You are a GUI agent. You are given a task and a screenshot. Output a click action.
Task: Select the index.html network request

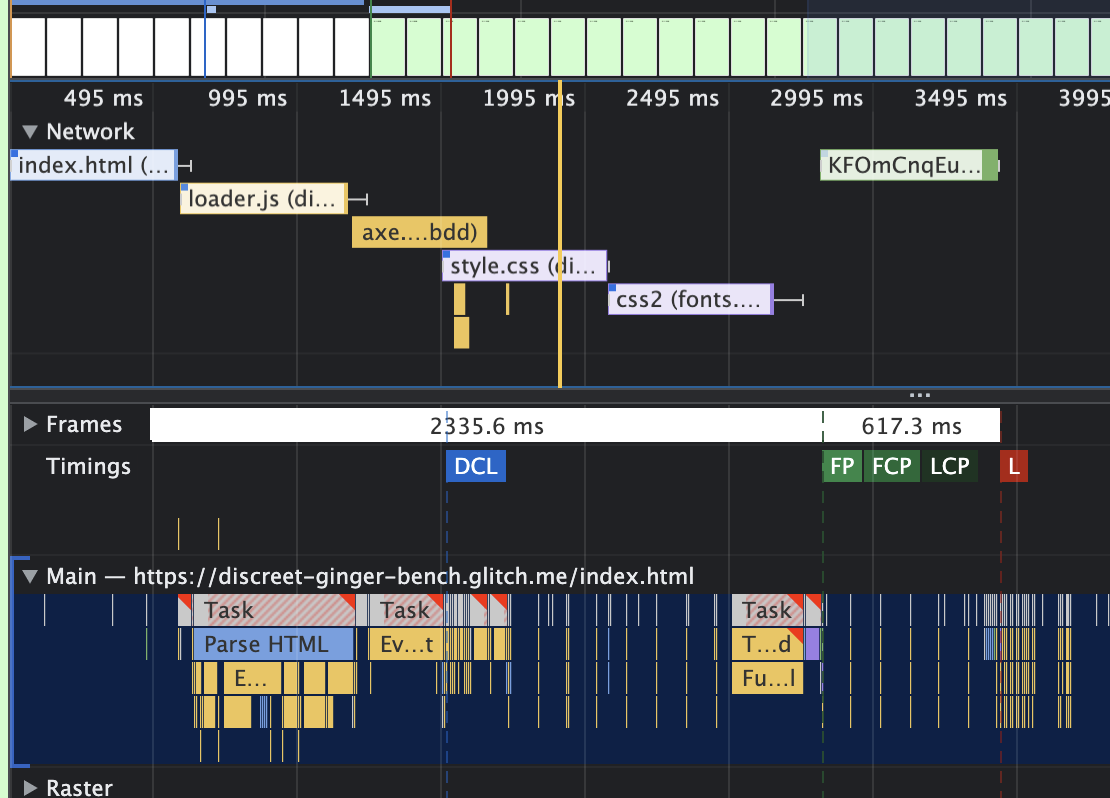click(93, 165)
